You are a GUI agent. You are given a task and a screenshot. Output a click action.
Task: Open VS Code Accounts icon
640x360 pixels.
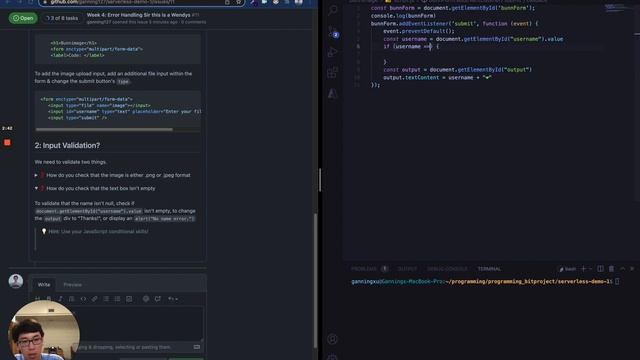click(332, 339)
